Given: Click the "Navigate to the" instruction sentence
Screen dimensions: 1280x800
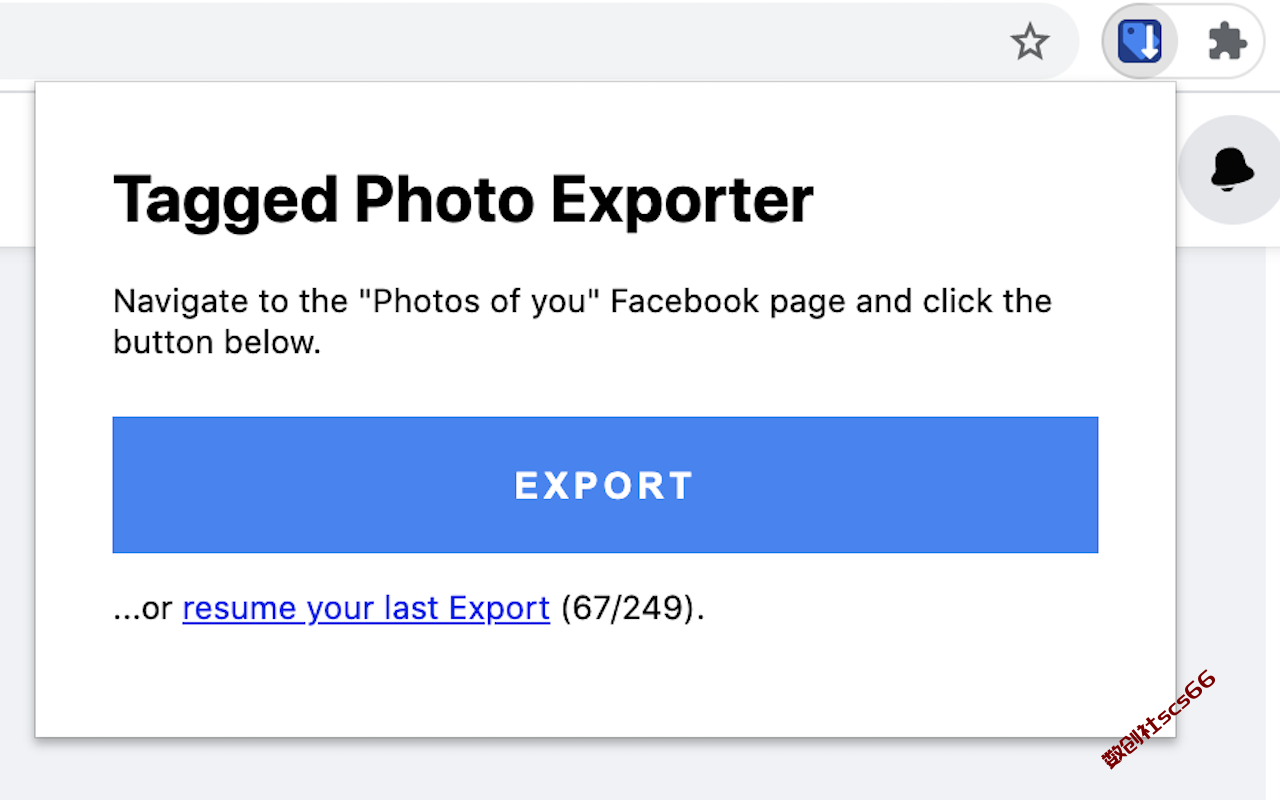Looking at the screenshot, I should point(582,322).
